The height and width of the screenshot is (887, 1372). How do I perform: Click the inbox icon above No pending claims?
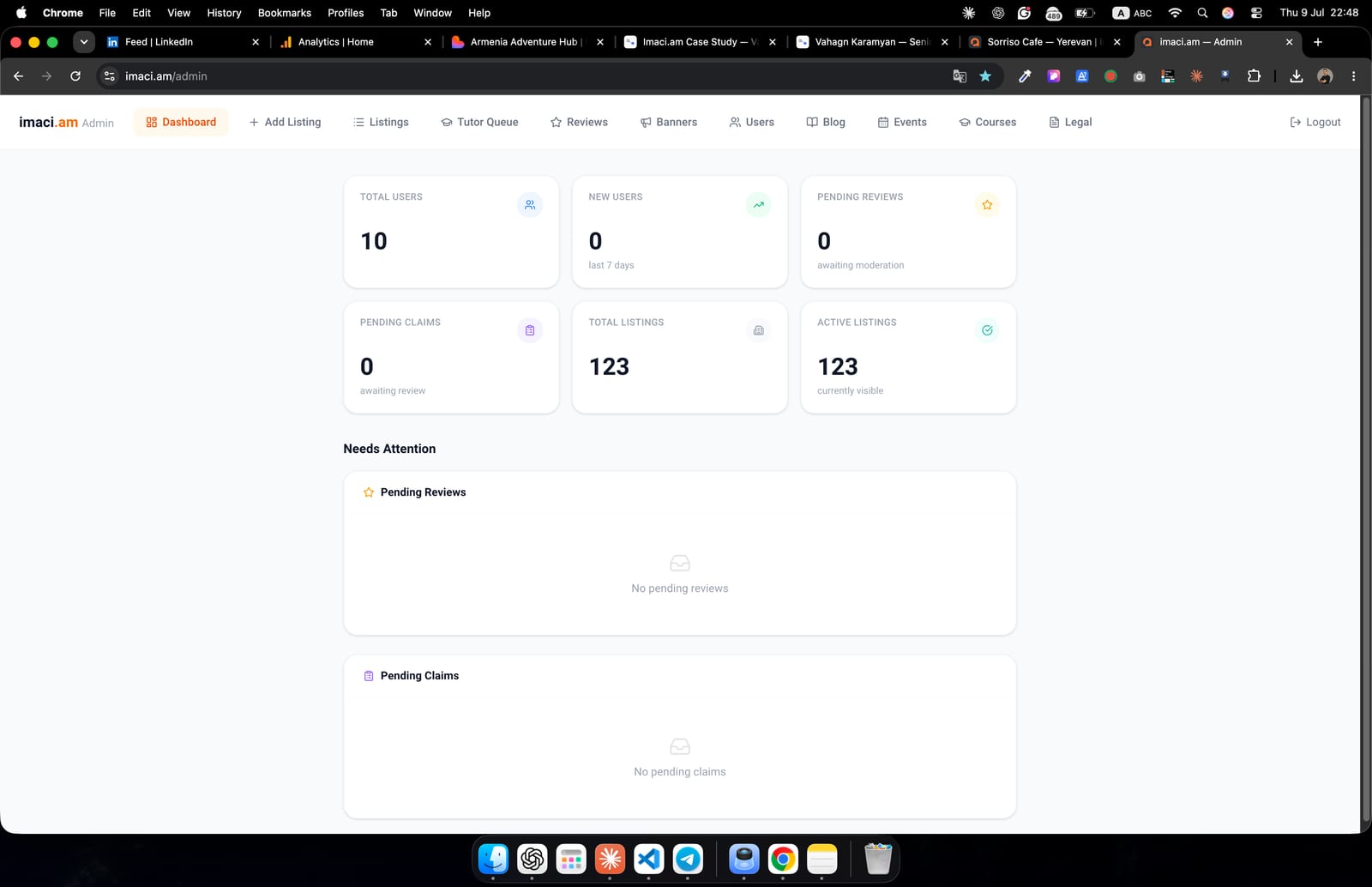pyautogui.click(x=680, y=746)
